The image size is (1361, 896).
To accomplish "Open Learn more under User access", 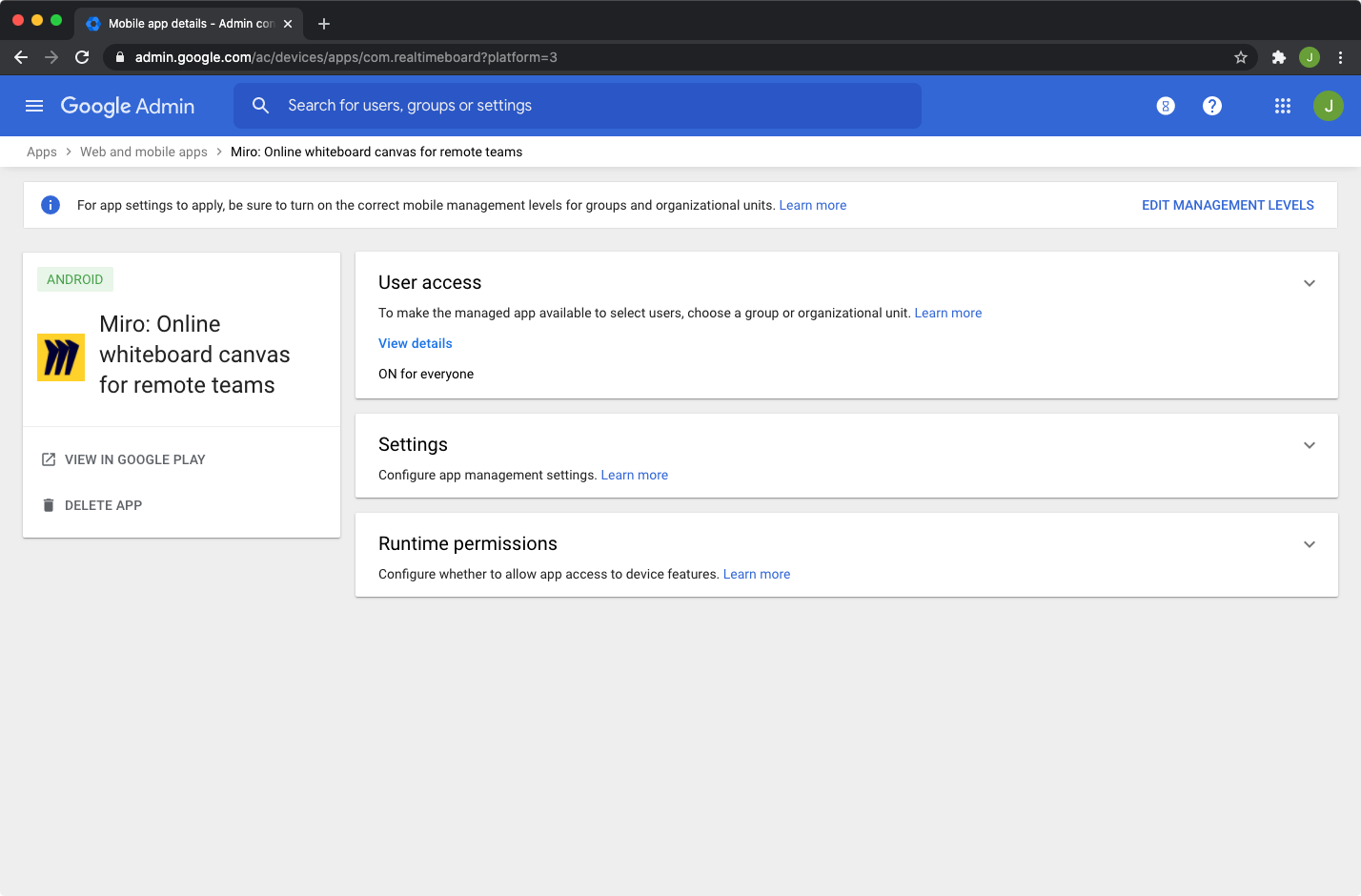I will click(948, 313).
